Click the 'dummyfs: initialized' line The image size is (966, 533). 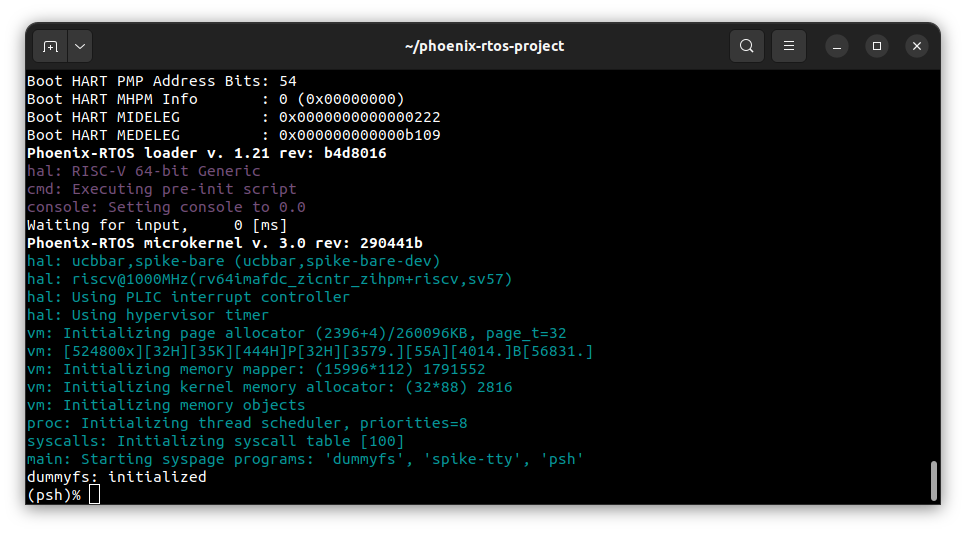point(117,477)
